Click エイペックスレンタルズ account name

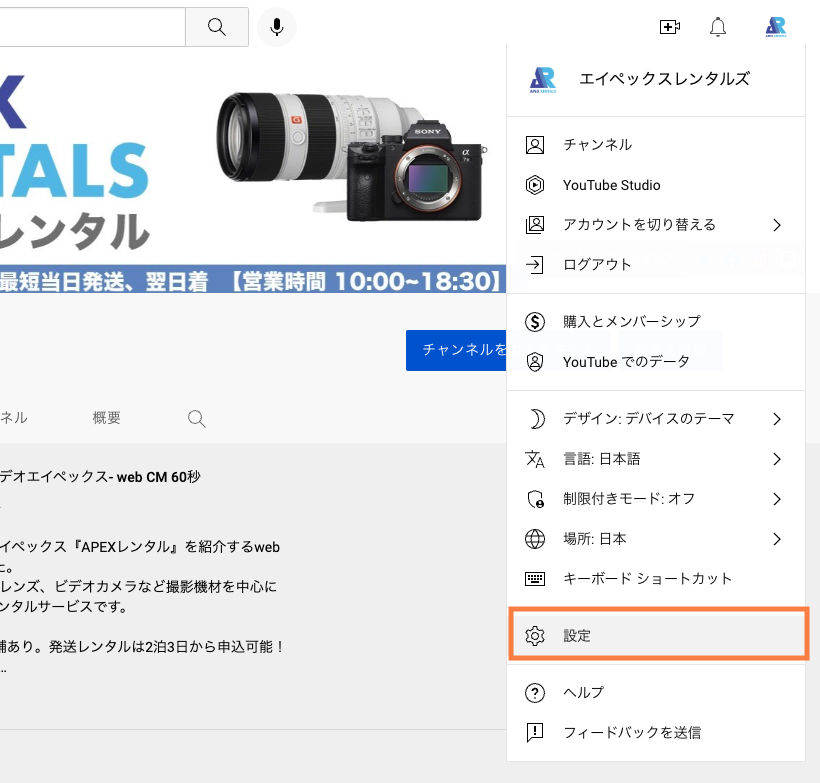coord(664,79)
